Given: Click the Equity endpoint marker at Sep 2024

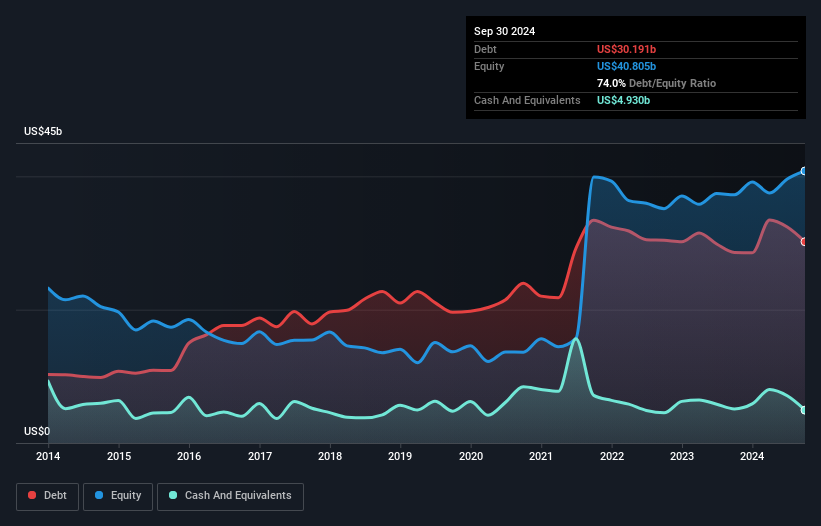Looking at the screenshot, I should click(804, 171).
